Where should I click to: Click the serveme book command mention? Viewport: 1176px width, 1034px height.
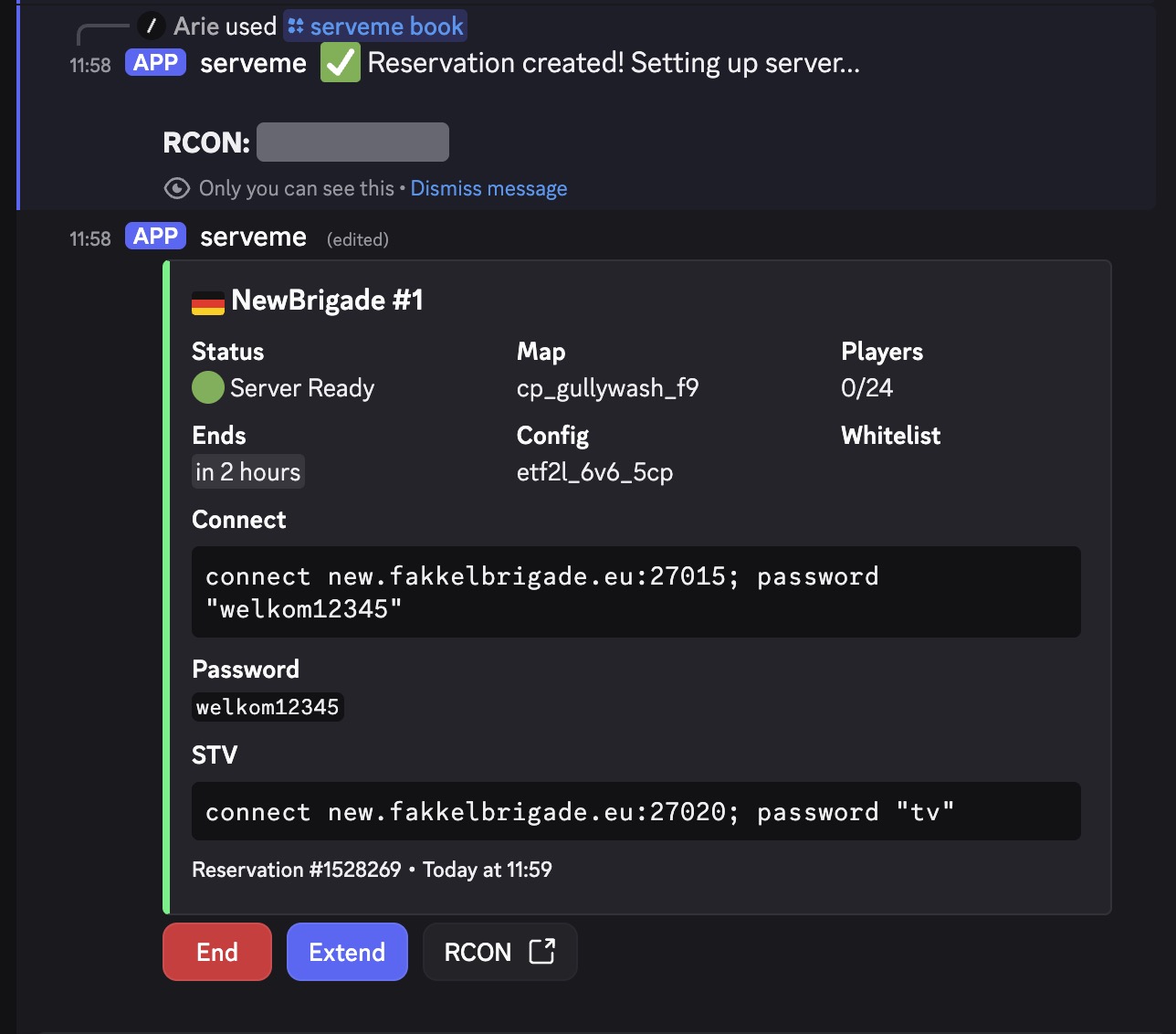[375, 26]
